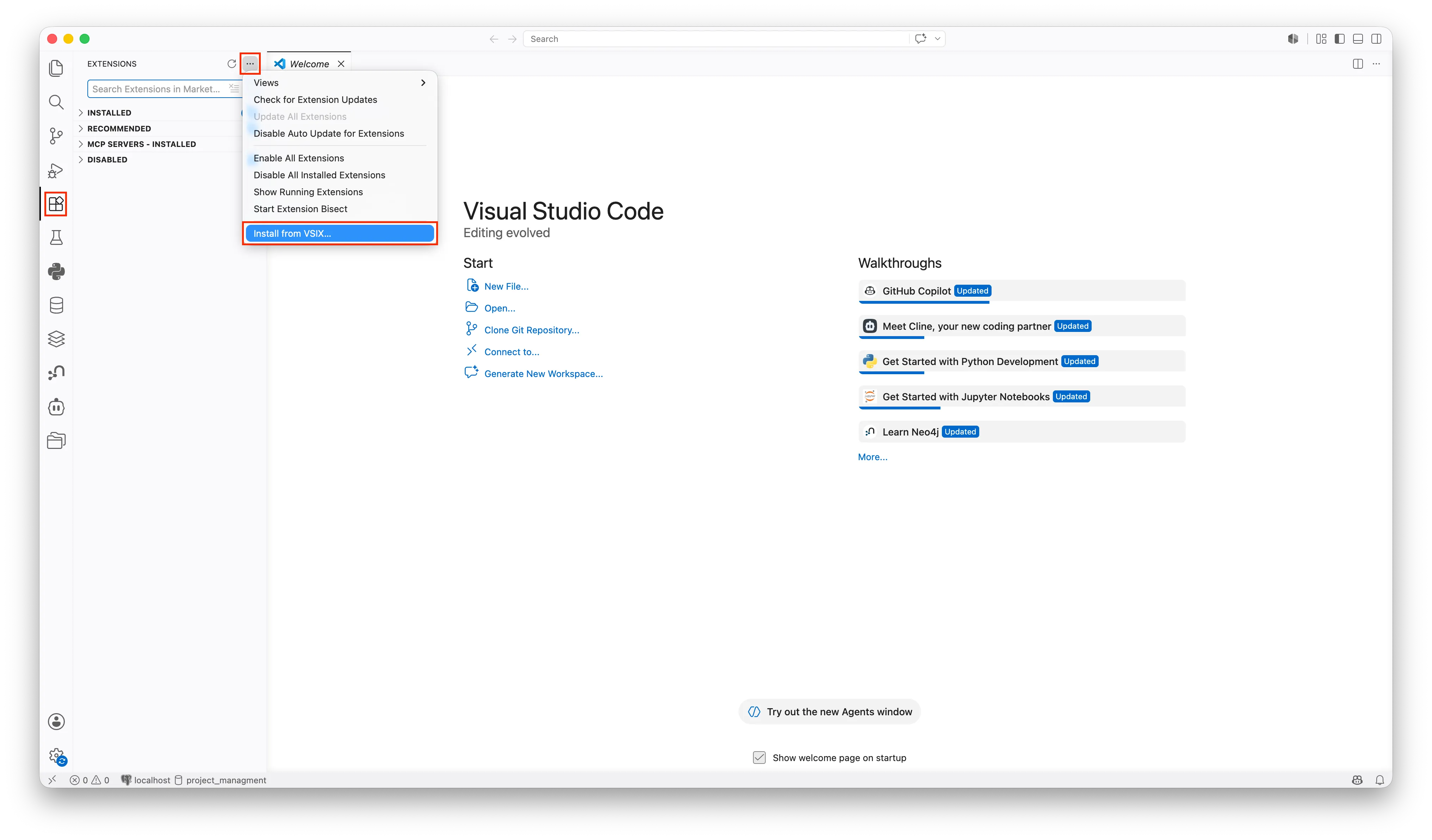Click the Connect to... link
The width and height of the screenshot is (1432, 840).
[x=511, y=352]
